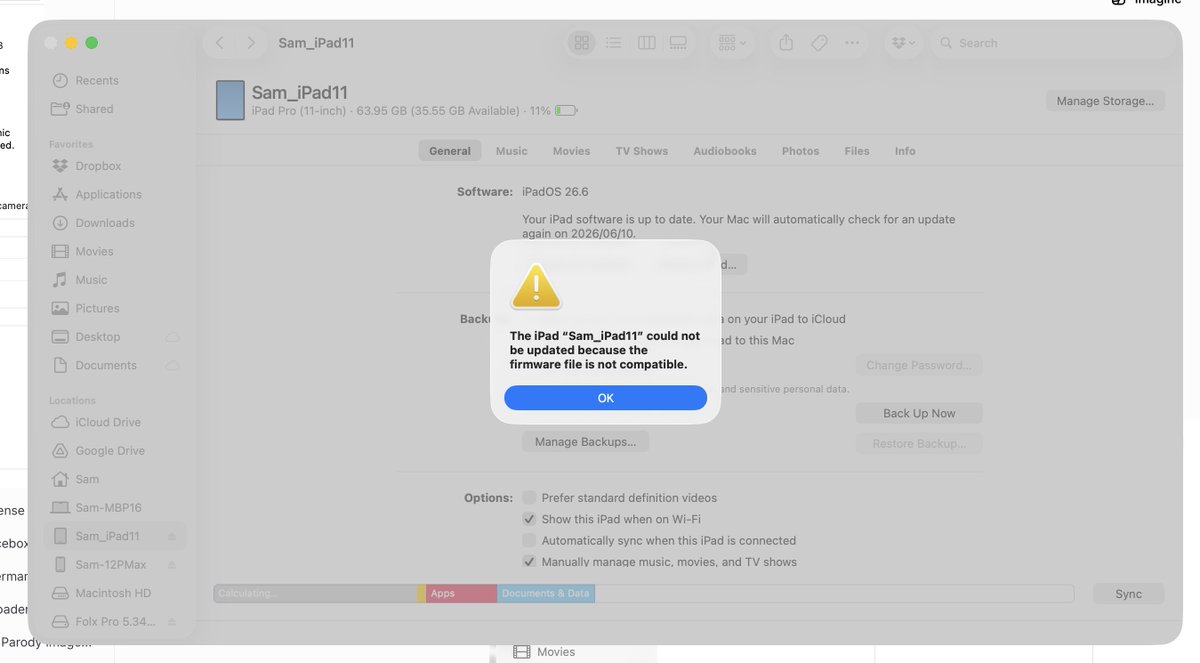Screen dimensions: 1200x663
Task: Eject Folx Pro volume in sidebar
Action: (x=172, y=622)
